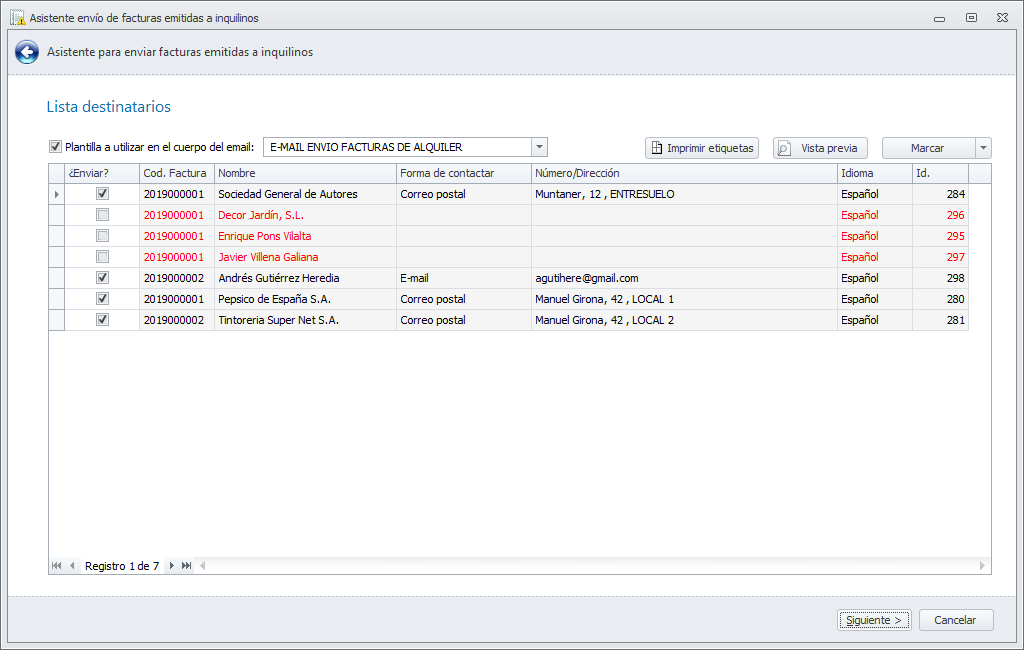Image resolution: width=1024 pixels, height=650 pixels.
Task: Select the Sociedad General de Autores name cell
Action: (305, 194)
